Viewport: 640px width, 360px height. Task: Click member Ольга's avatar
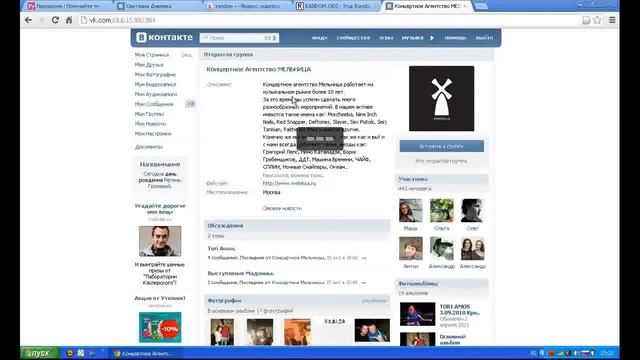pos(442,211)
